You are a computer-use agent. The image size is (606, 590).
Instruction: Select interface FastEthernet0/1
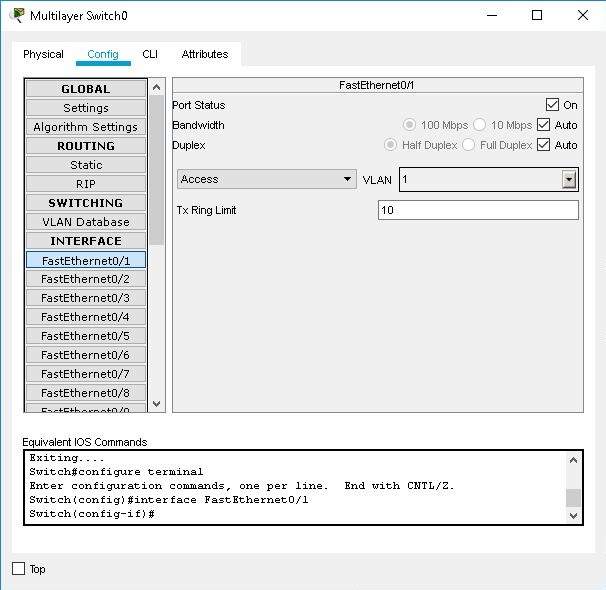click(x=86, y=260)
